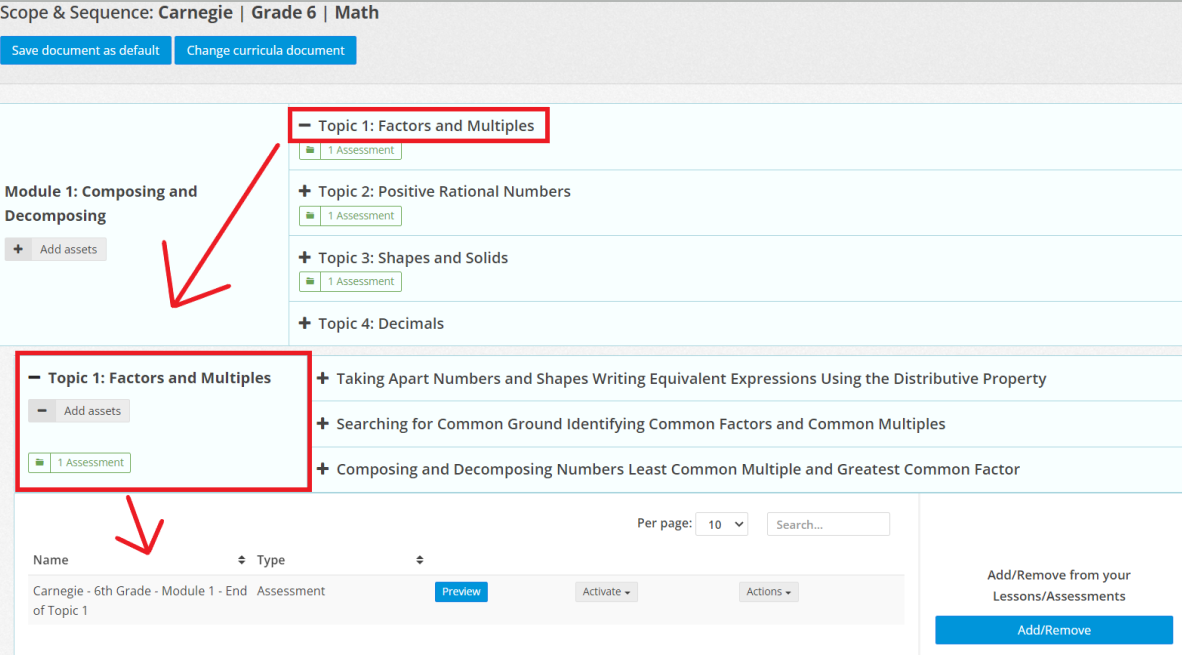1182x655 pixels.
Task: Open the Activate dropdown for the assessment
Action: tap(606, 592)
